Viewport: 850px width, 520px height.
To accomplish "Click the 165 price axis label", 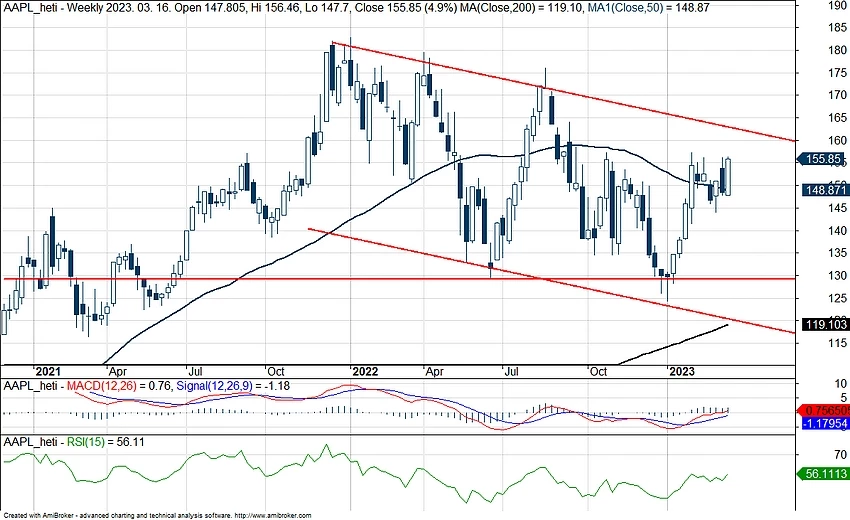I will [x=837, y=118].
